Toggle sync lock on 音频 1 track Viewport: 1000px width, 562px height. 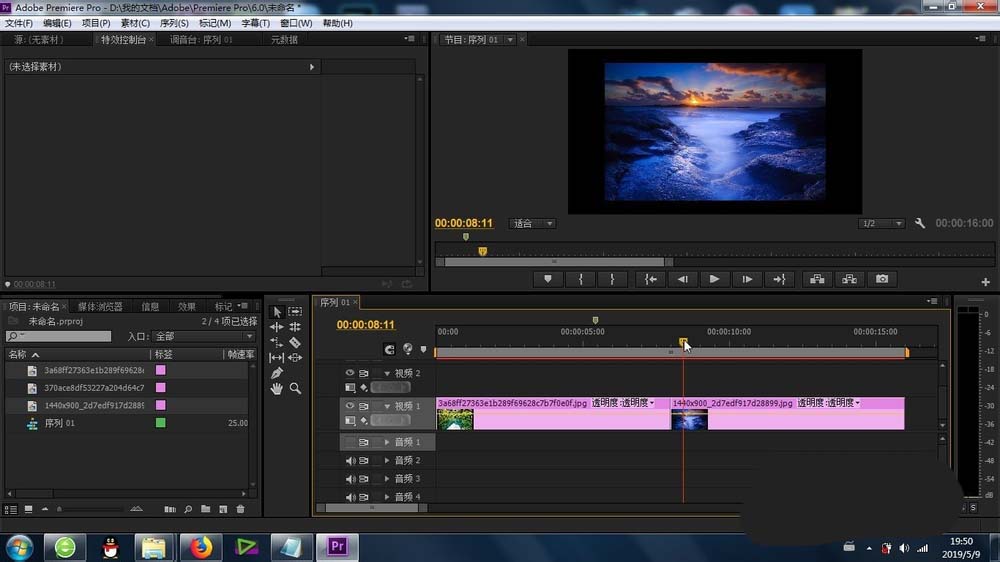tap(364, 442)
